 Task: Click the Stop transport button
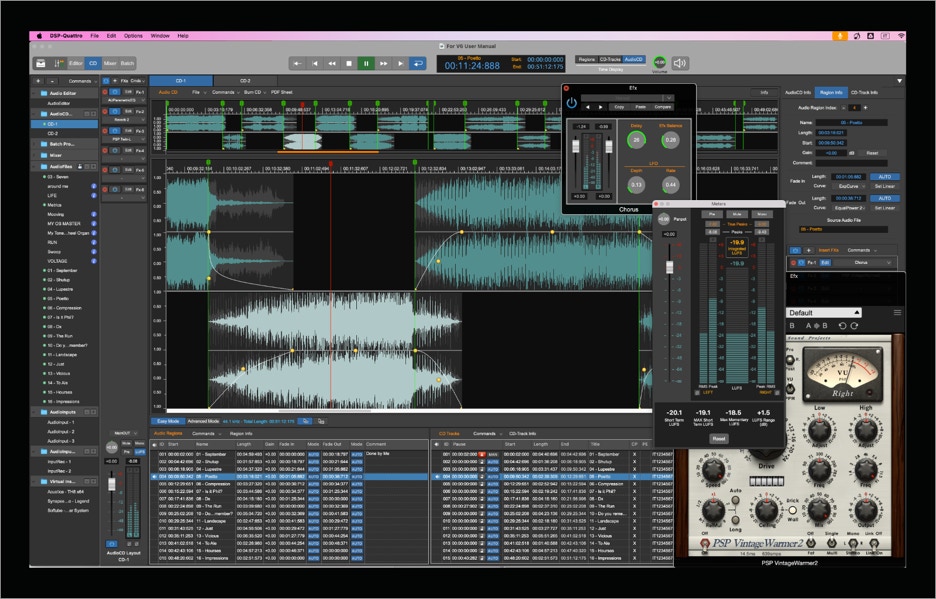tap(349, 63)
